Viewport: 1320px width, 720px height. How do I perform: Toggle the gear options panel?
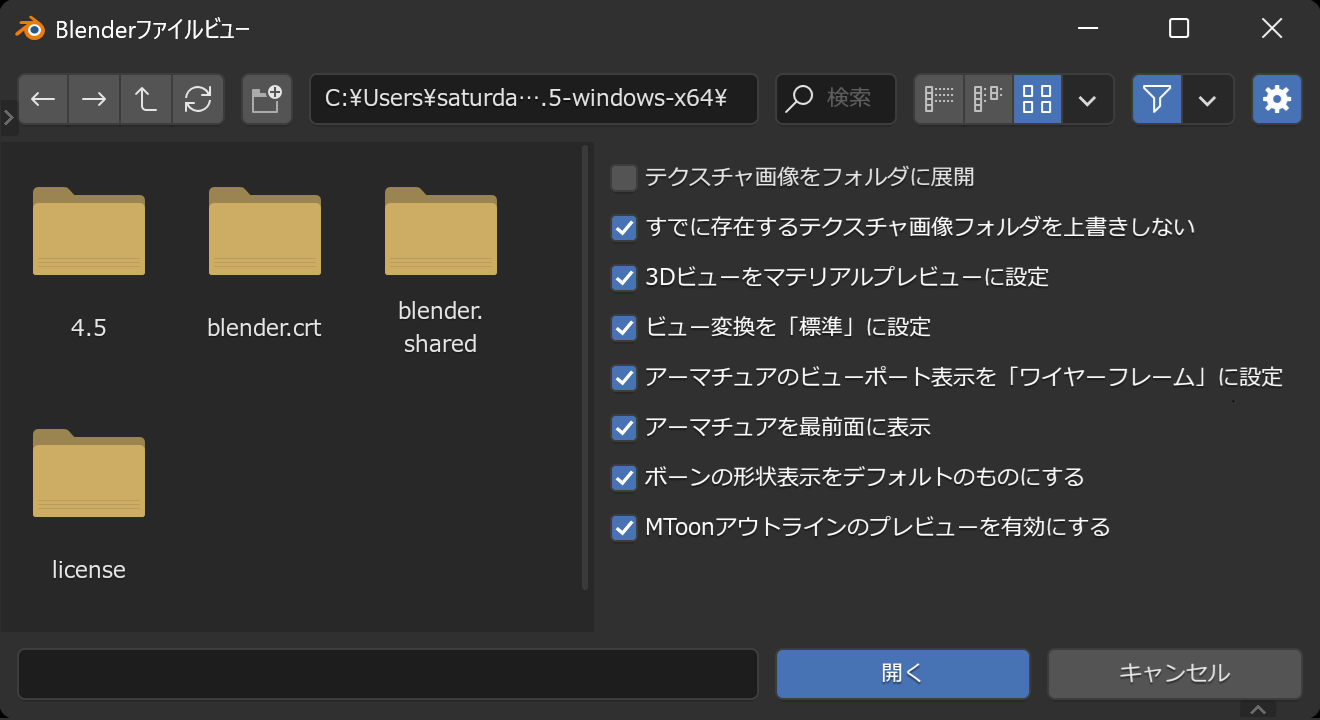1277,99
